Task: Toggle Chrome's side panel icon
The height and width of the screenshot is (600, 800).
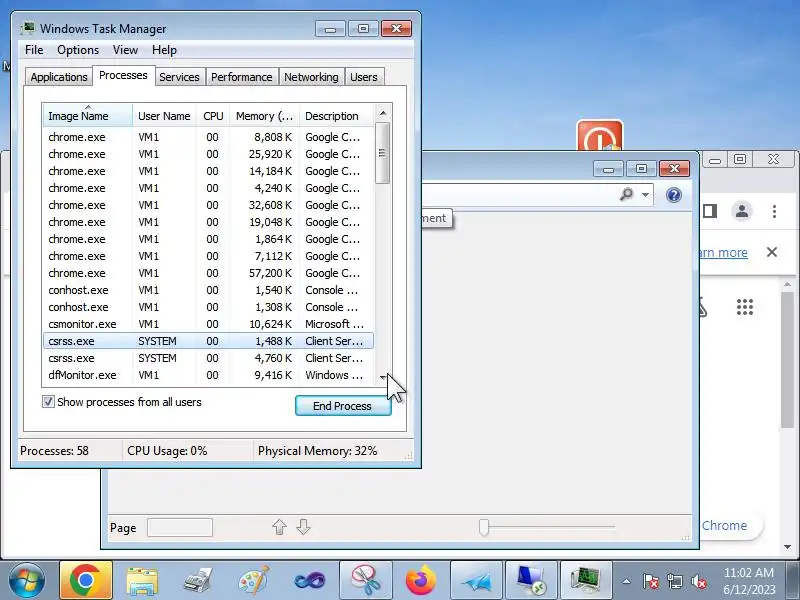Action: pyautogui.click(x=710, y=211)
